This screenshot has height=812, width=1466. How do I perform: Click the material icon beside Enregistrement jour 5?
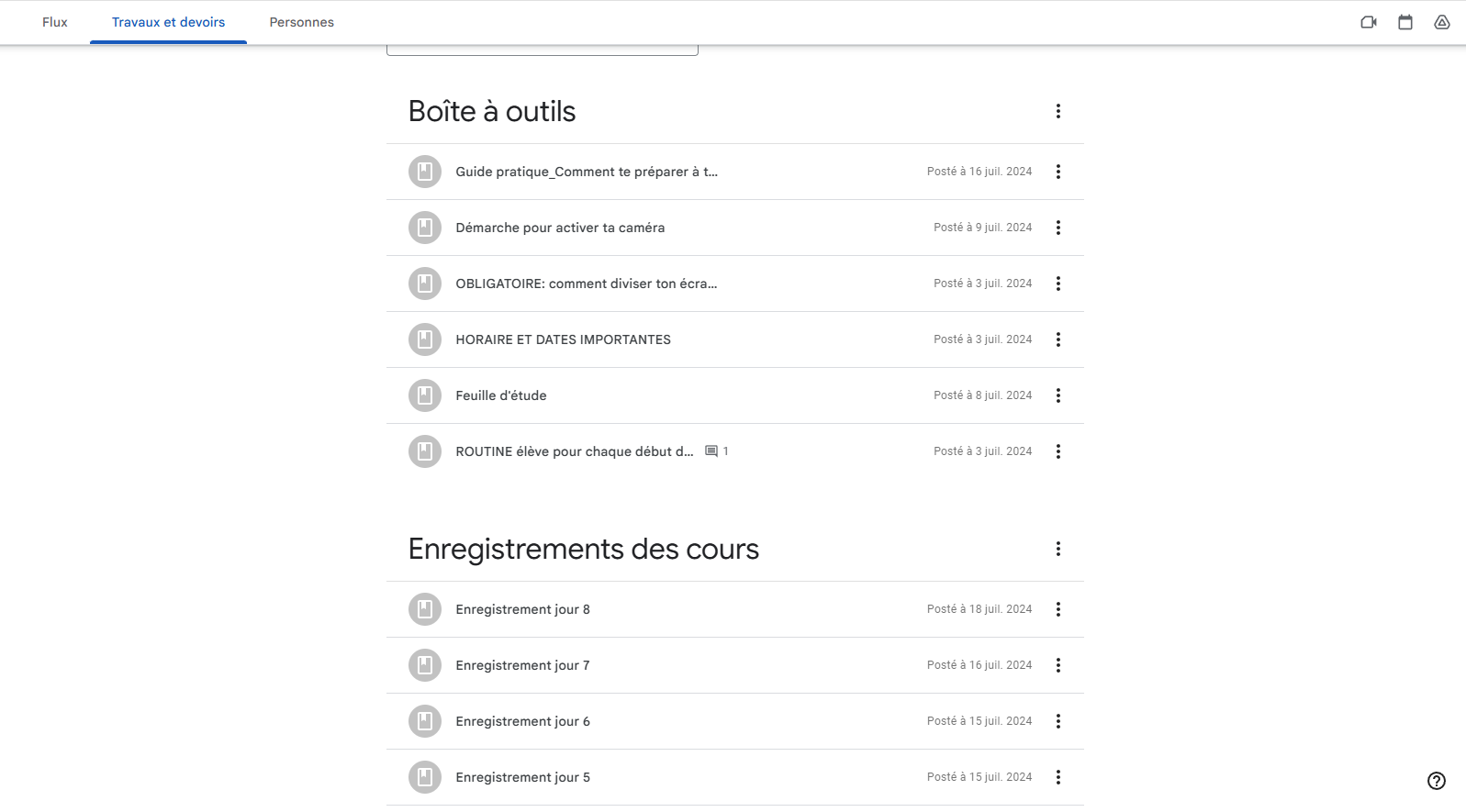(x=425, y=777)
